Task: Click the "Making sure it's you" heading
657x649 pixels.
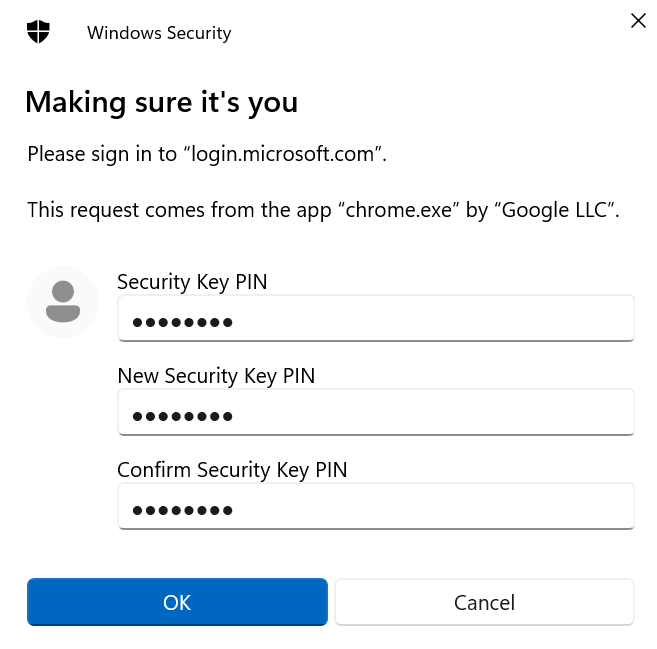Action: tap(161, 102)
